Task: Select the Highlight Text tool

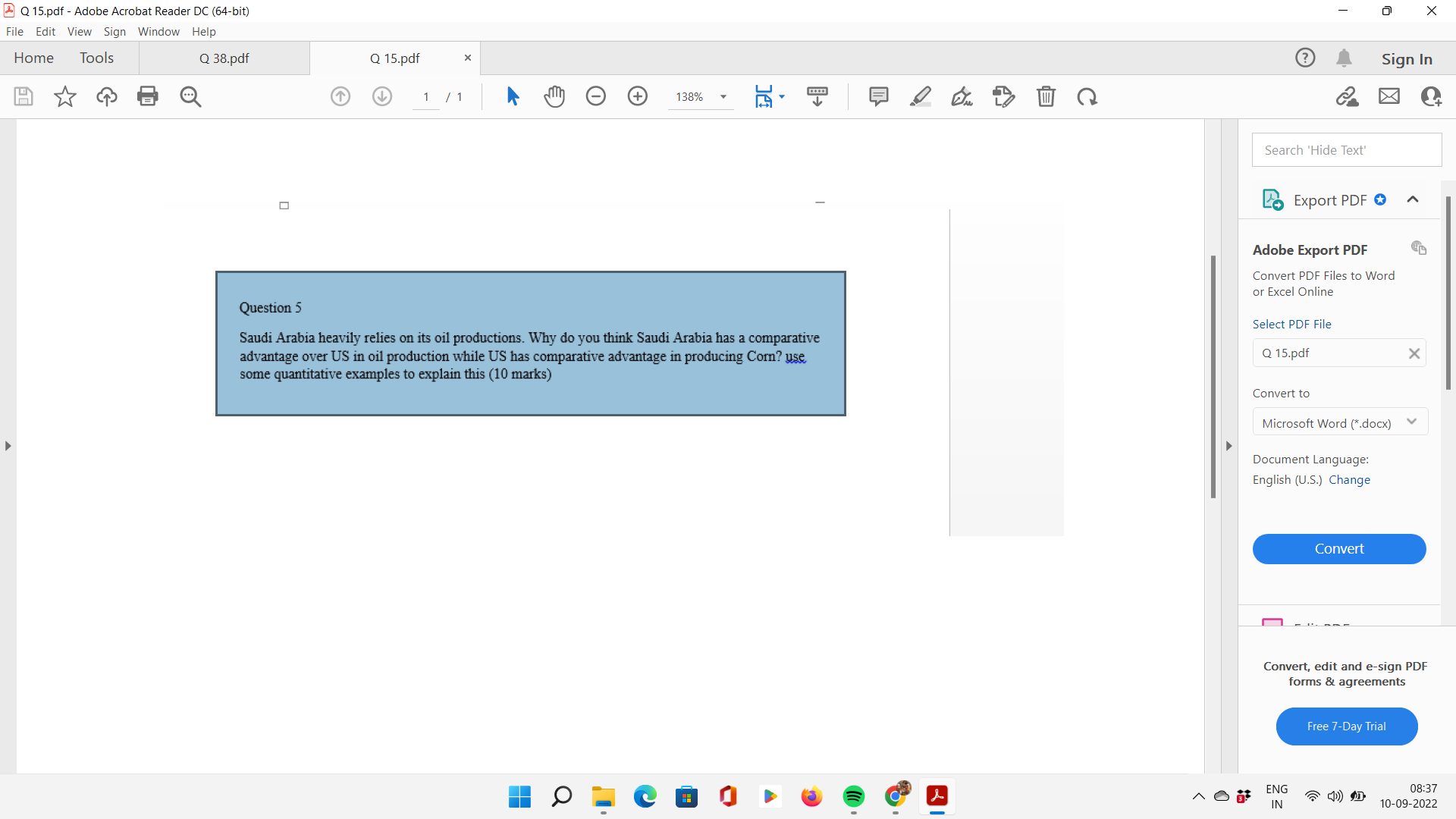Action: (x=921, y=96)
